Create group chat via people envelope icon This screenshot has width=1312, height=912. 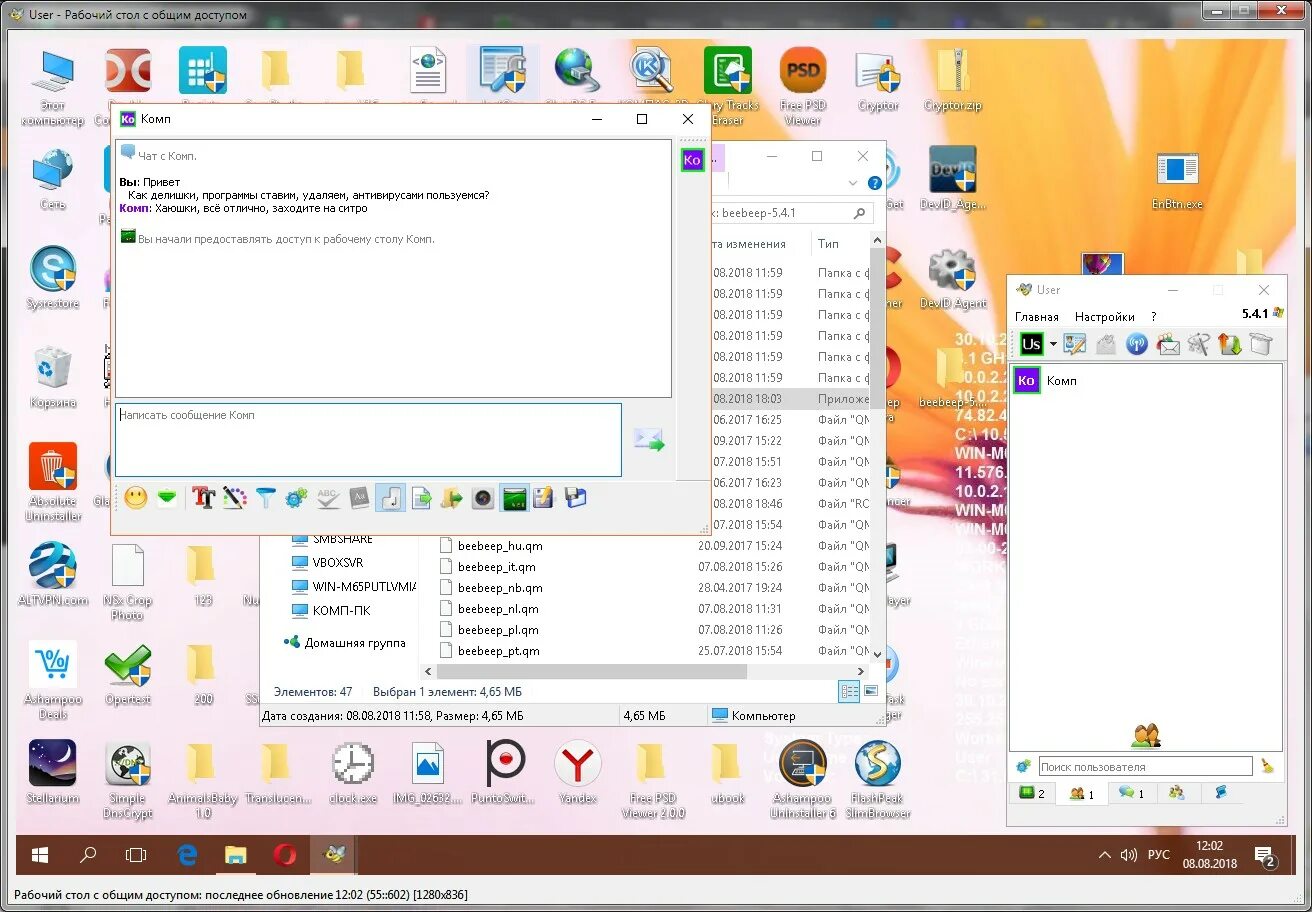(x=1168, y=344)
